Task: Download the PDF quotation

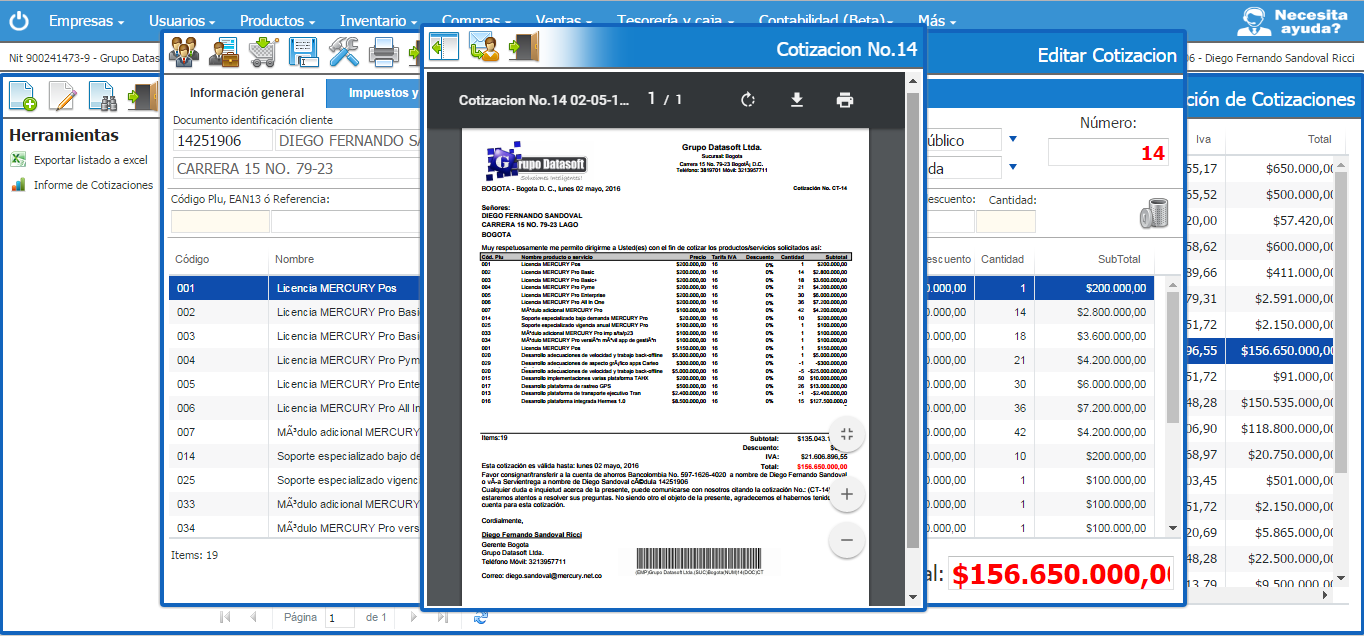Action: 797,100
